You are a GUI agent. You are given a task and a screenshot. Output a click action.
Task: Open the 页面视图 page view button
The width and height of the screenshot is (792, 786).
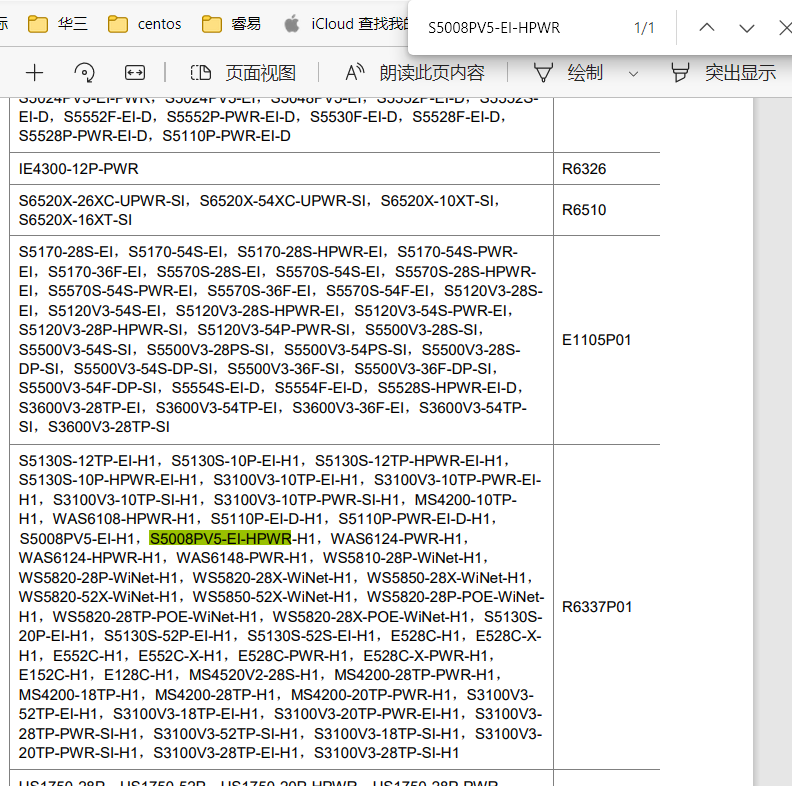(243, 73)
